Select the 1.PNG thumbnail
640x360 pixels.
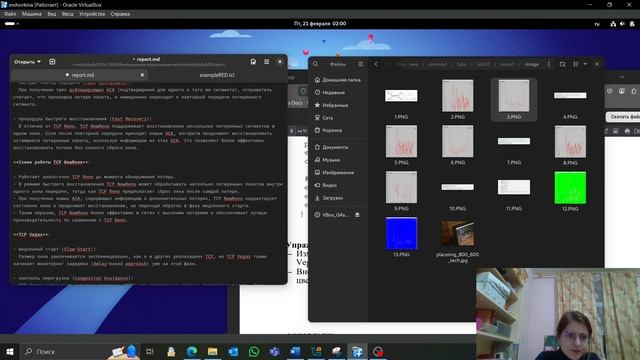(401, 96)
